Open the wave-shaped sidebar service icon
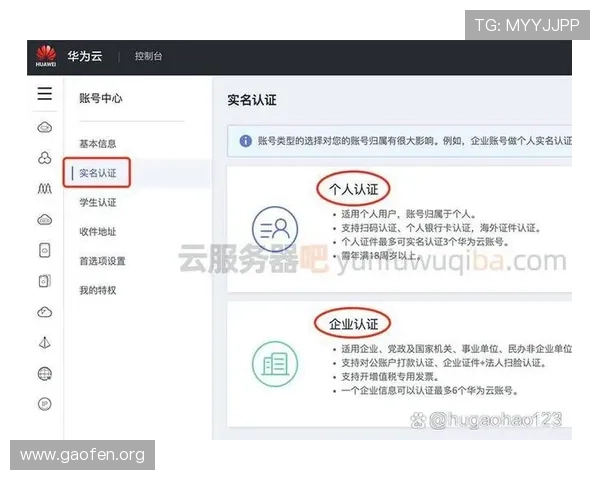 45,188
